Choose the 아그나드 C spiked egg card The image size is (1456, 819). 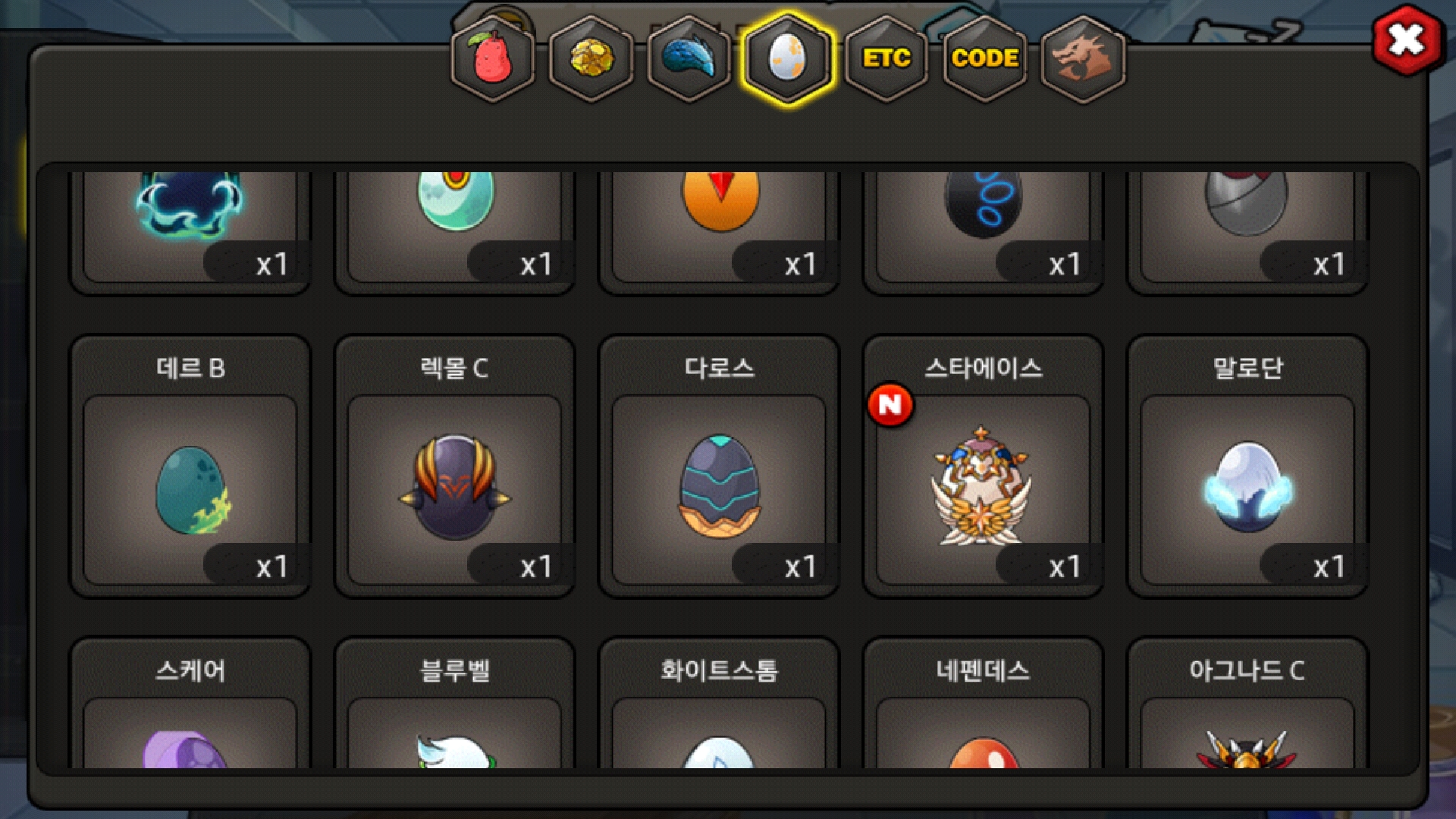tap(1248, 703)
